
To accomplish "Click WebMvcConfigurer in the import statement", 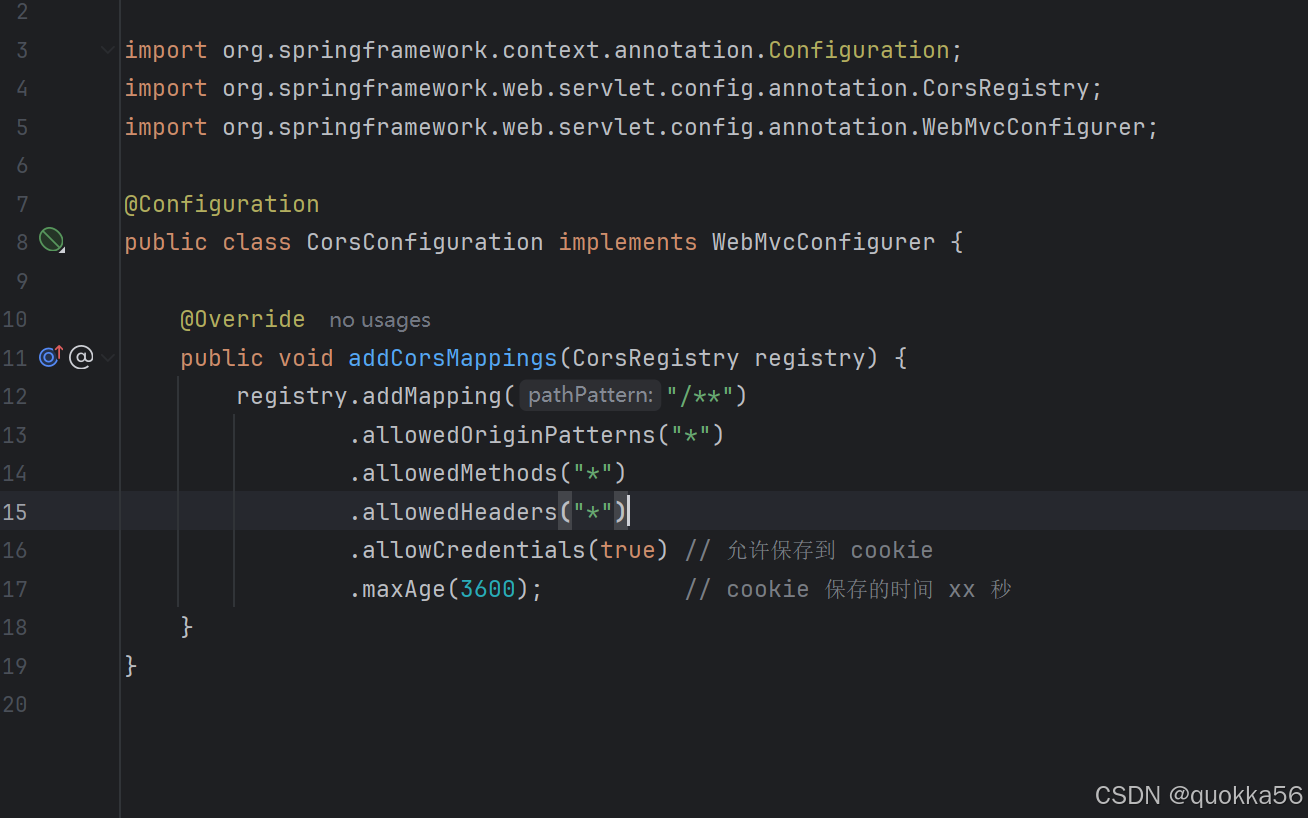I will 1033,127.
